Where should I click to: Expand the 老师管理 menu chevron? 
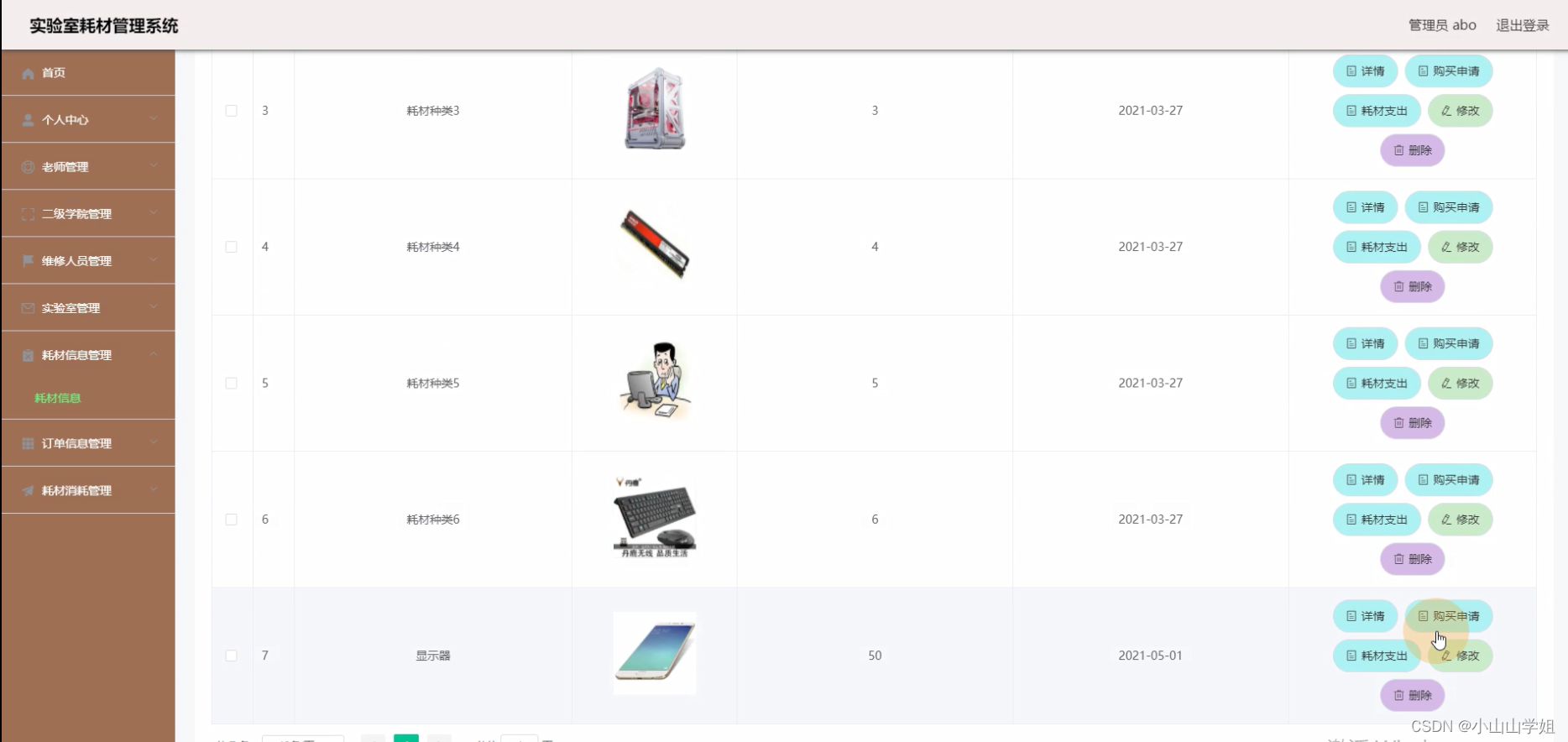pos(154,166)
